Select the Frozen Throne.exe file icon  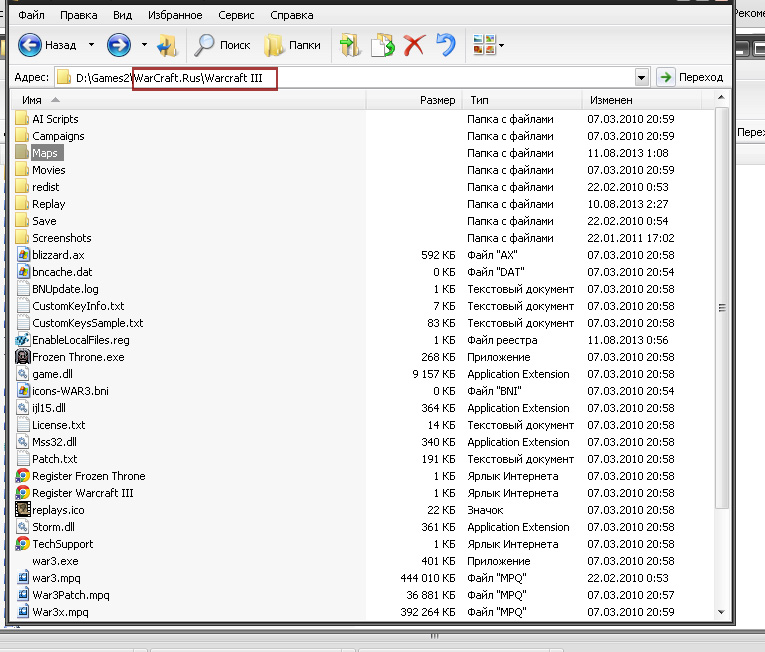[x=23, y=357]
